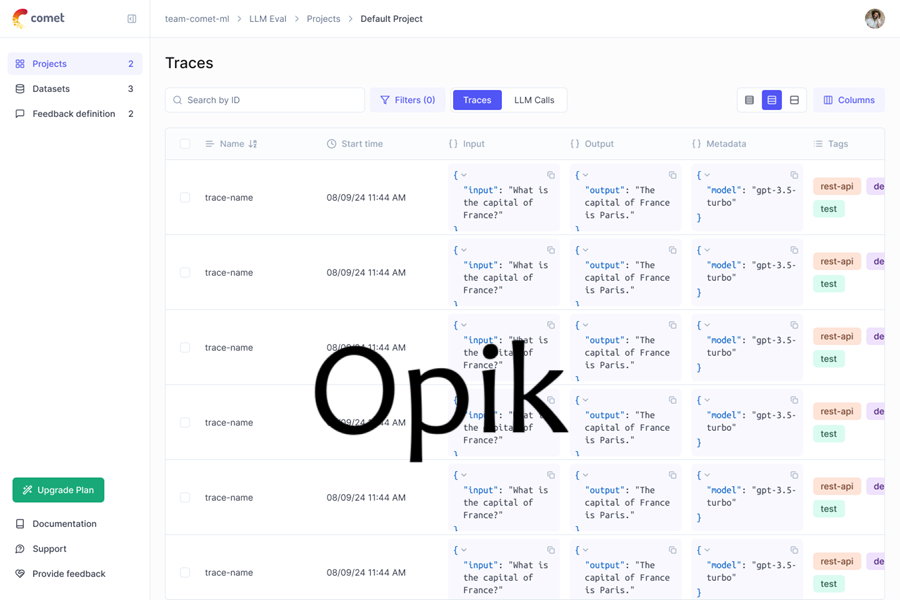Focus the Search by ID field

[270, 100]
